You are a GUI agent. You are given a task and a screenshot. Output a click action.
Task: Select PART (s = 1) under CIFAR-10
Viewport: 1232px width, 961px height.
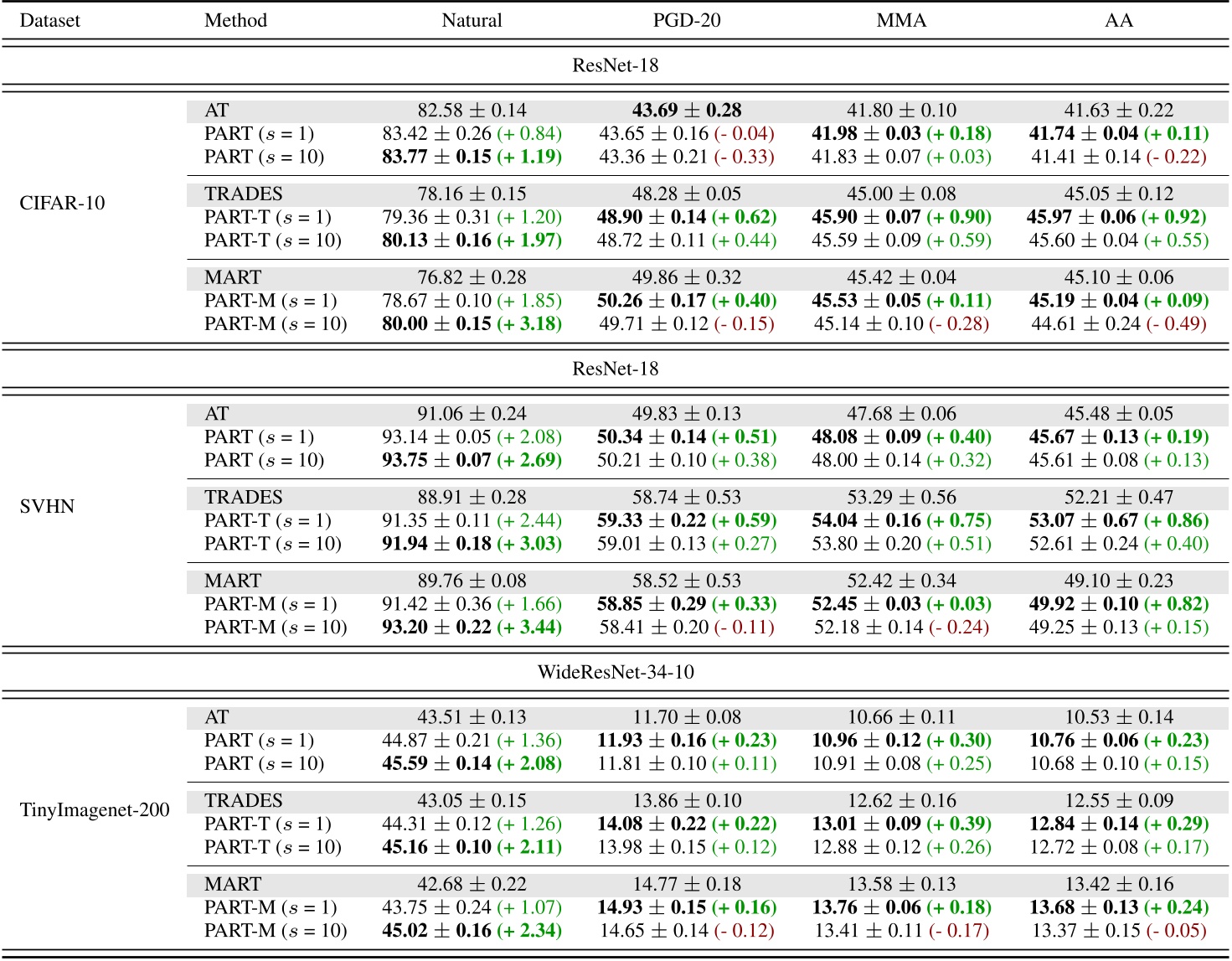pos(254,132)
